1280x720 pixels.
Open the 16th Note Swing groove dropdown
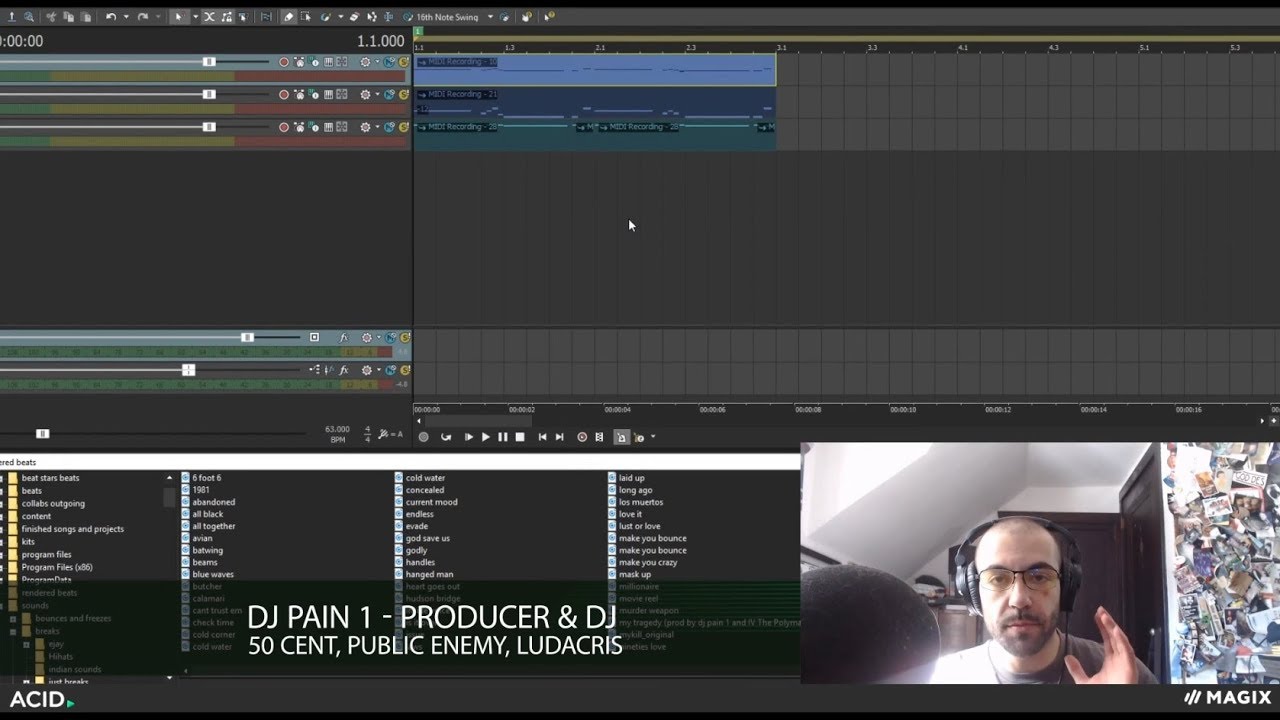point(490,17)
